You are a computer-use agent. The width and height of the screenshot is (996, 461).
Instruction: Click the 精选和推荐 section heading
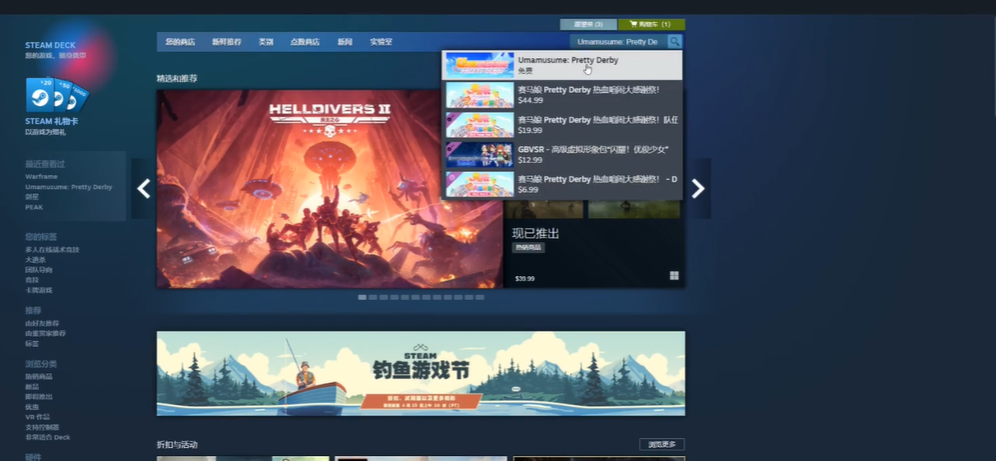click(x=177, y=78)
